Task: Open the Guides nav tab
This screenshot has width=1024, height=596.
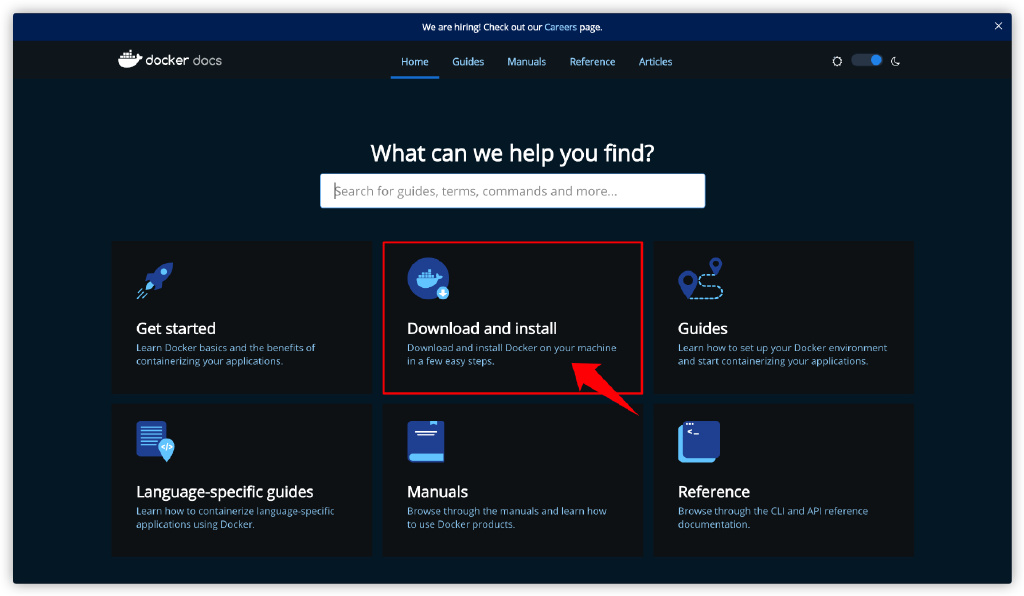Action: (x=468, y=61)
